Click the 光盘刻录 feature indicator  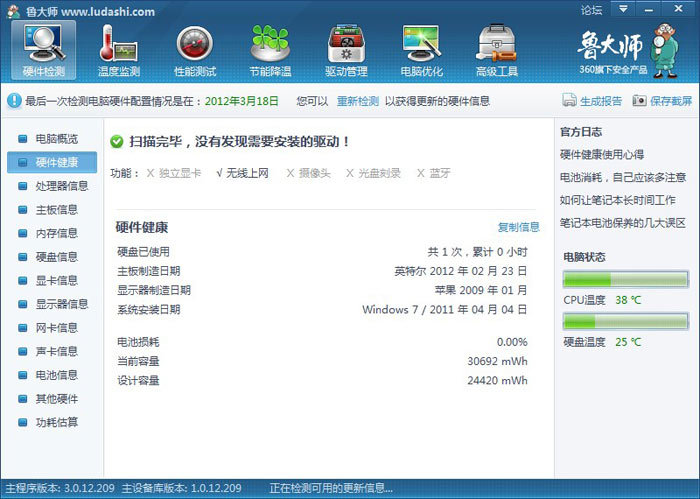coord(374,173)
